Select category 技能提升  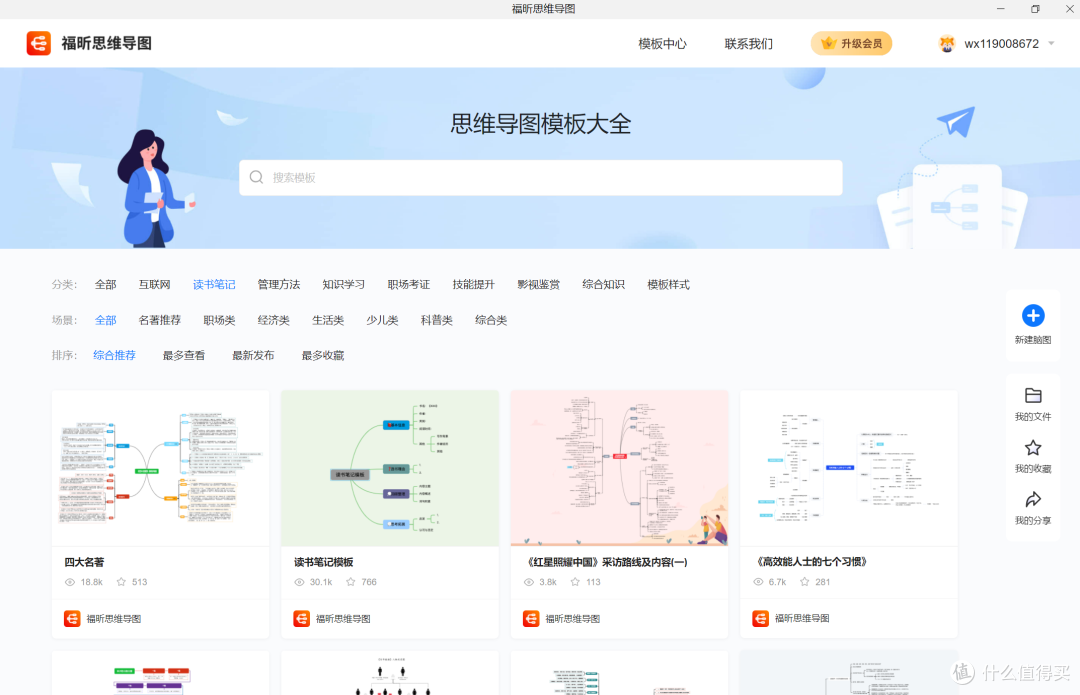473,284
